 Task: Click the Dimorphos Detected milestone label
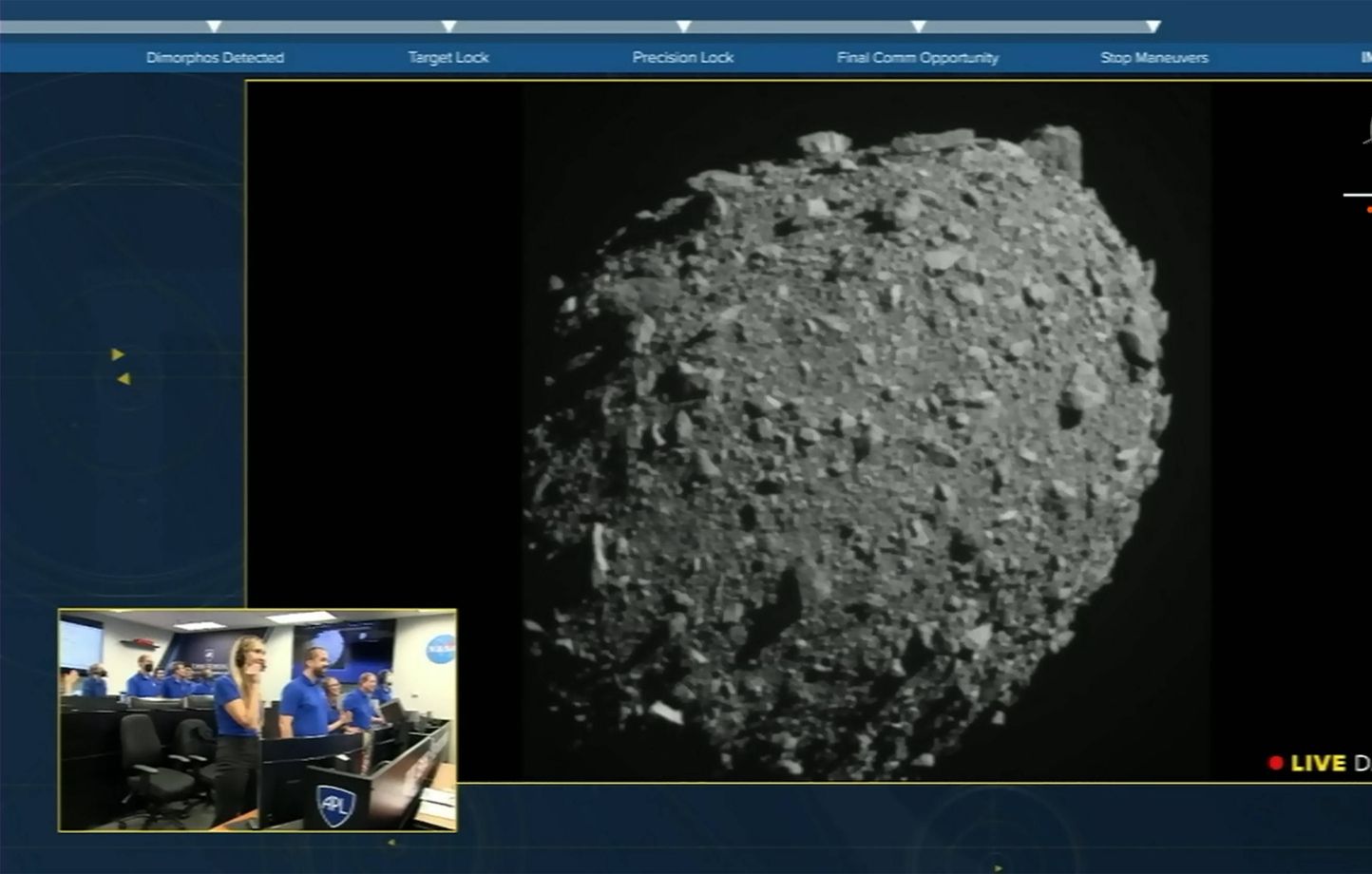215,58
